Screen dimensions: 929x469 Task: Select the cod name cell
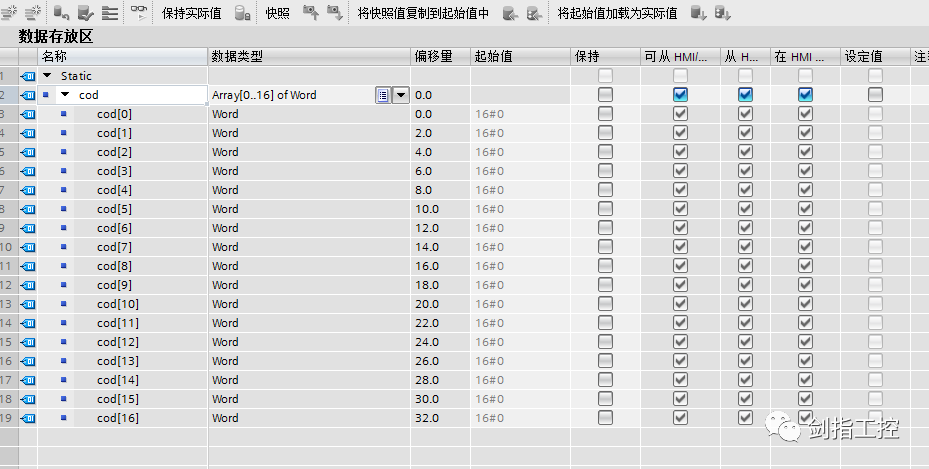(x=123, y=95)
